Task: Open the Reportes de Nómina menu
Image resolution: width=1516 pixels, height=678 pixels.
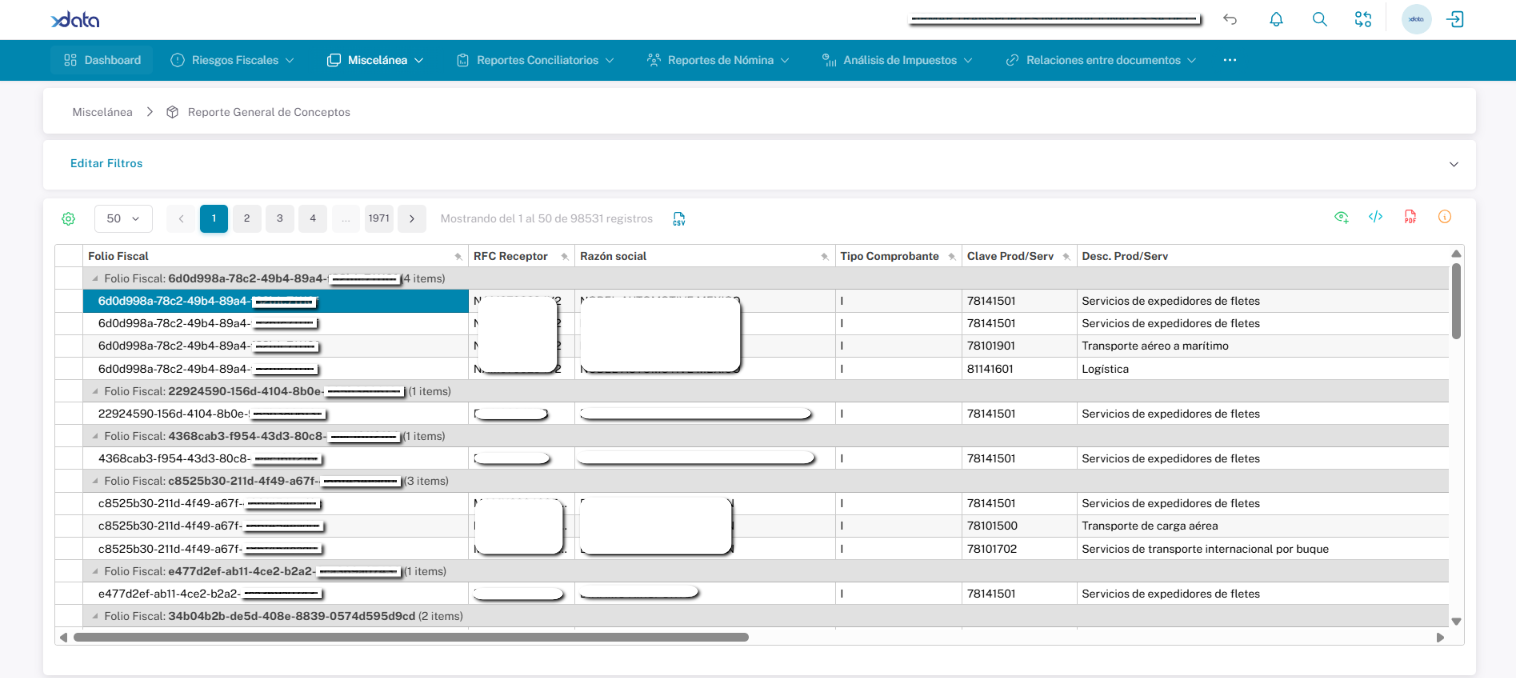Action: [x=718, y=60]
